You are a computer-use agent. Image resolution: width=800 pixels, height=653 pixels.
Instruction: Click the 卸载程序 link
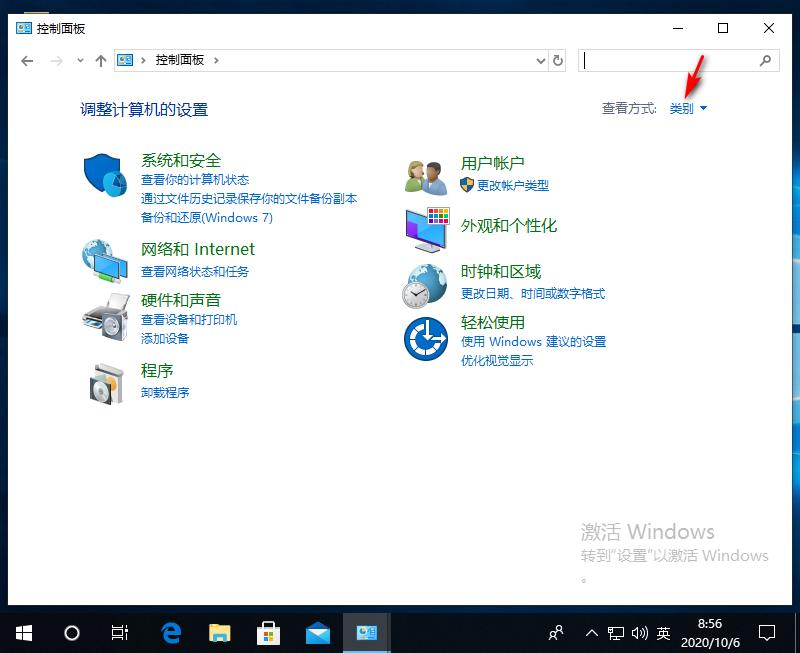165,392
